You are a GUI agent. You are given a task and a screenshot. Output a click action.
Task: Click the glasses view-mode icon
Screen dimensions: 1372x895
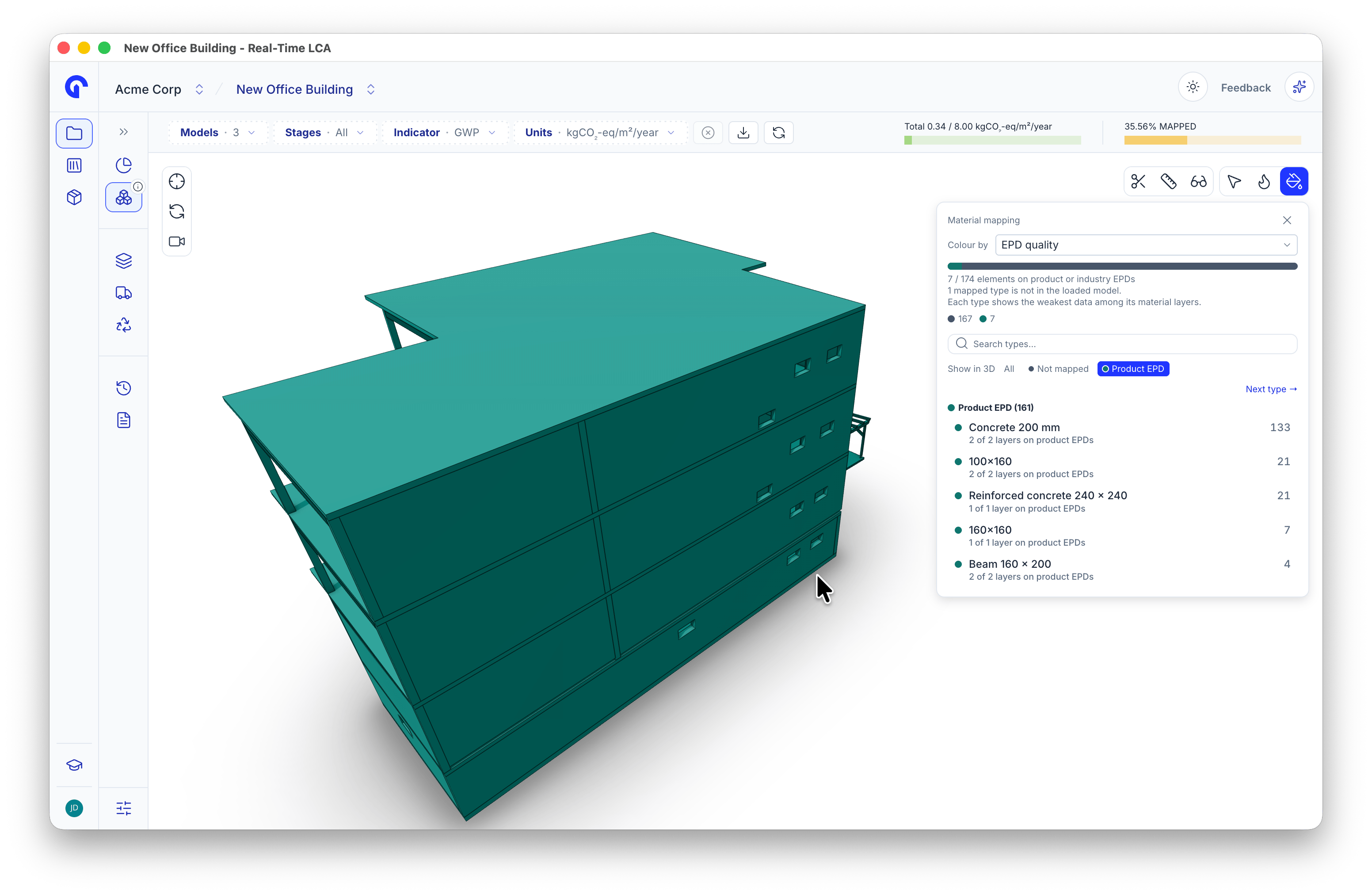click(1198, 182)
